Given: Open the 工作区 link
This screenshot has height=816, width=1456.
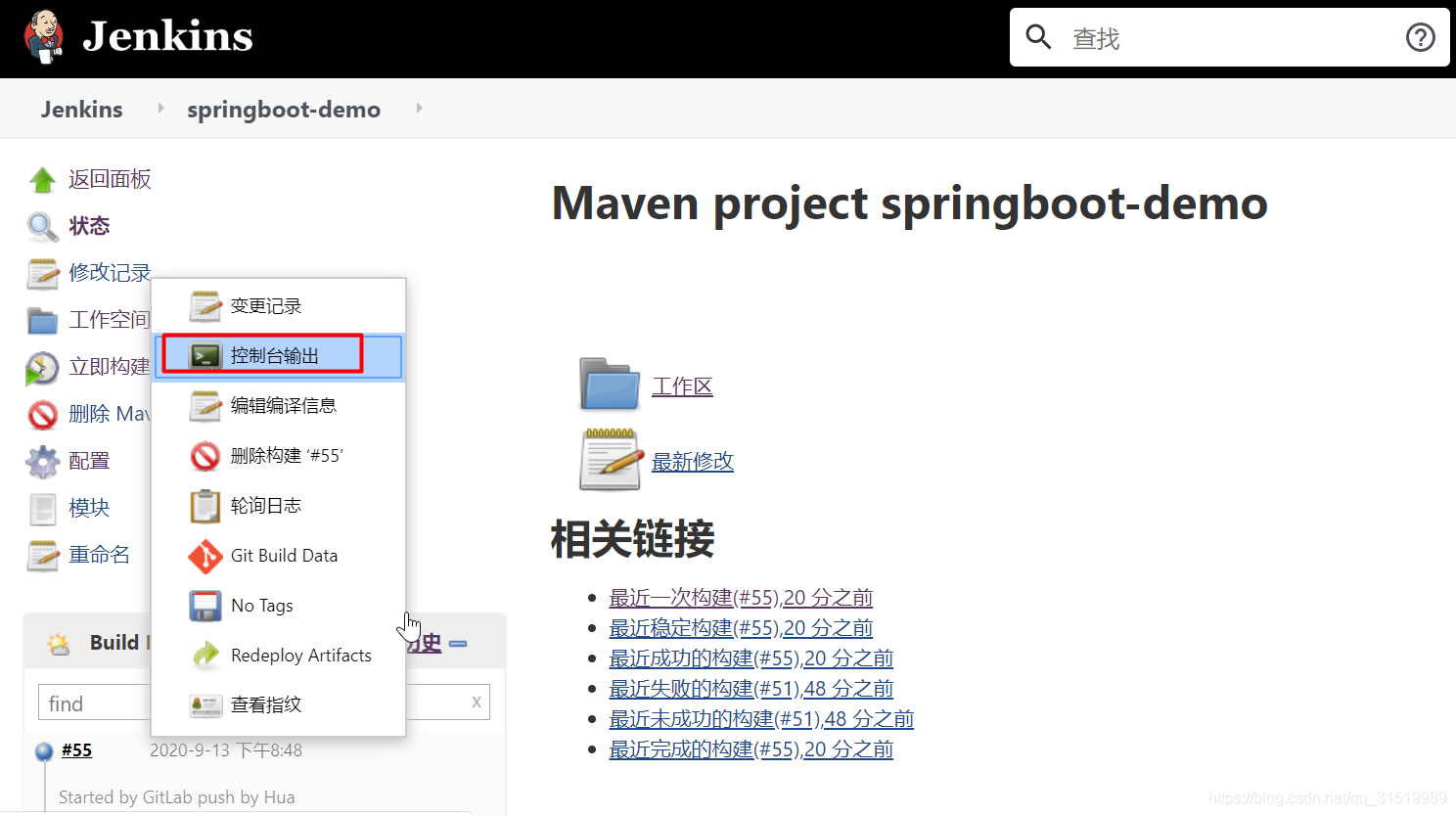Looking at the screenshot, I should [682, 386].
